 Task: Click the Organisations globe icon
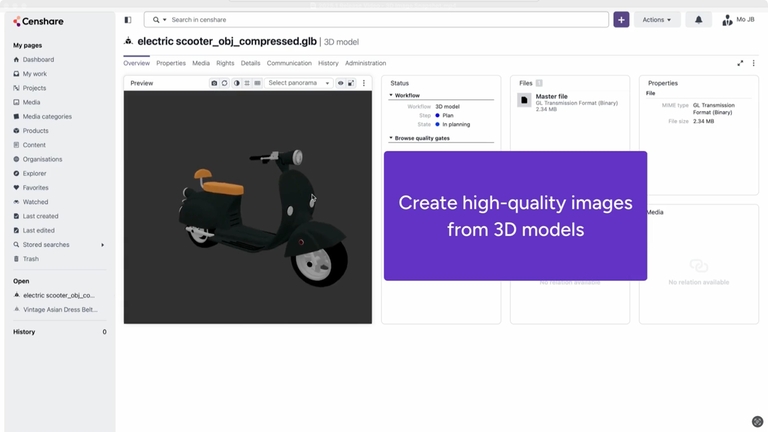[16, 159]
